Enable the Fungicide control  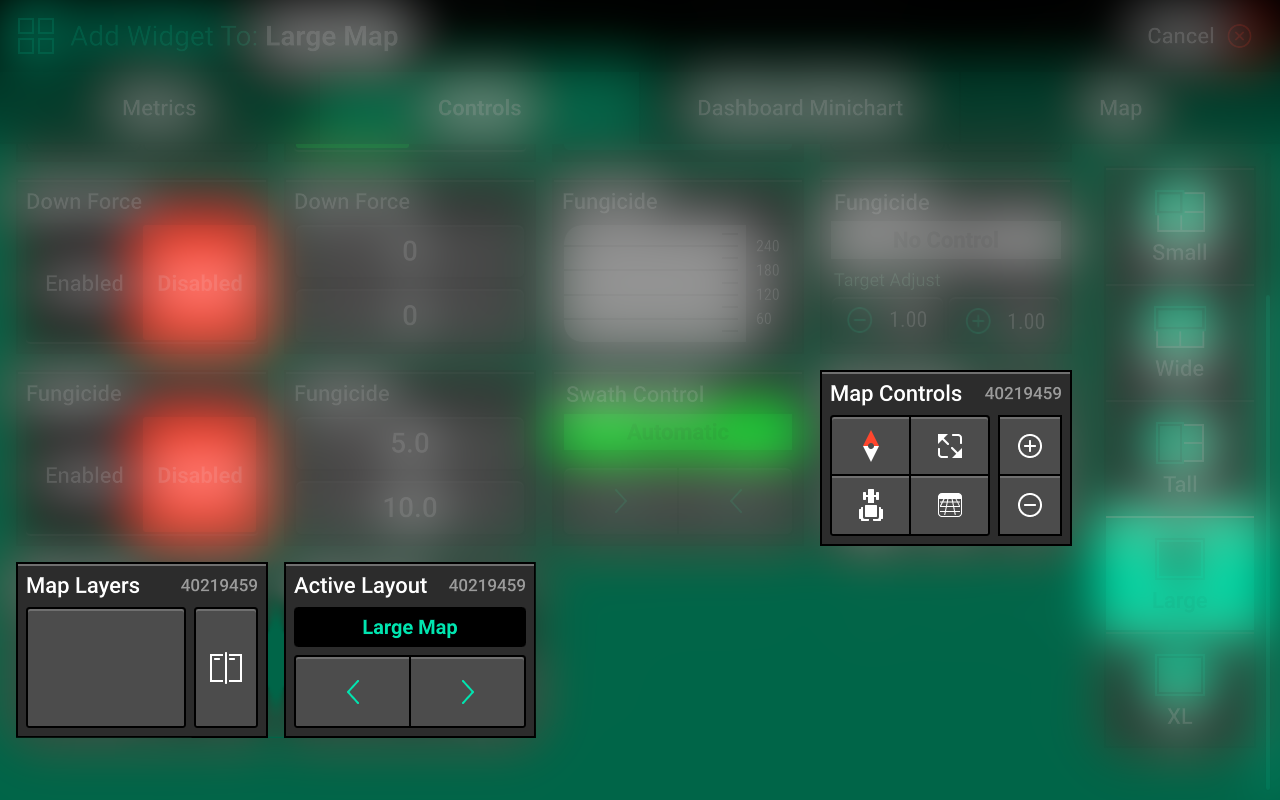84,475
